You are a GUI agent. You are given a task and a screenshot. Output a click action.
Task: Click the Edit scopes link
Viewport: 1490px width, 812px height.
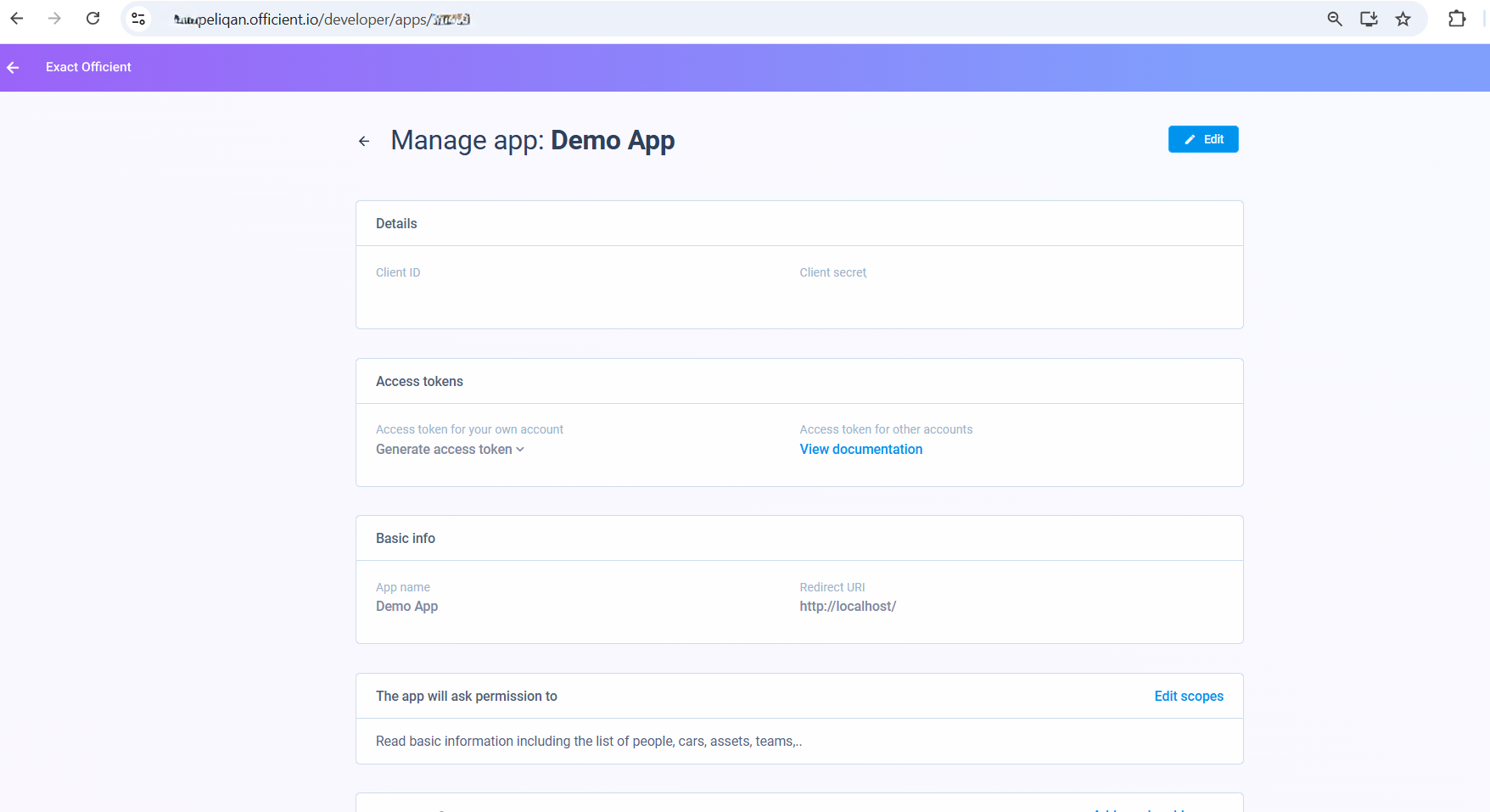pos(1189,696)
